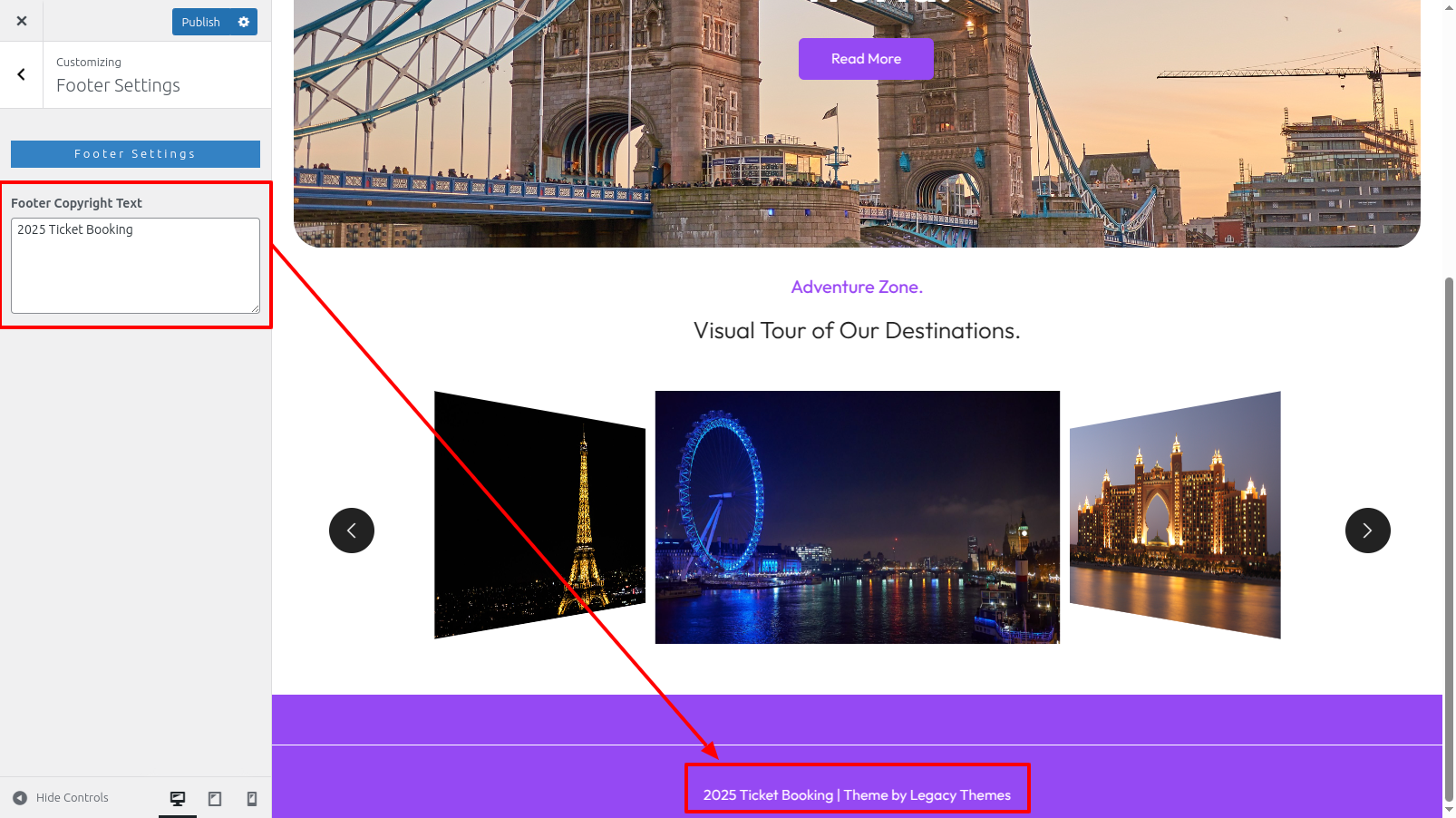Show next slide with right arrow
1456x818 pixels.
pos(1368,531)
